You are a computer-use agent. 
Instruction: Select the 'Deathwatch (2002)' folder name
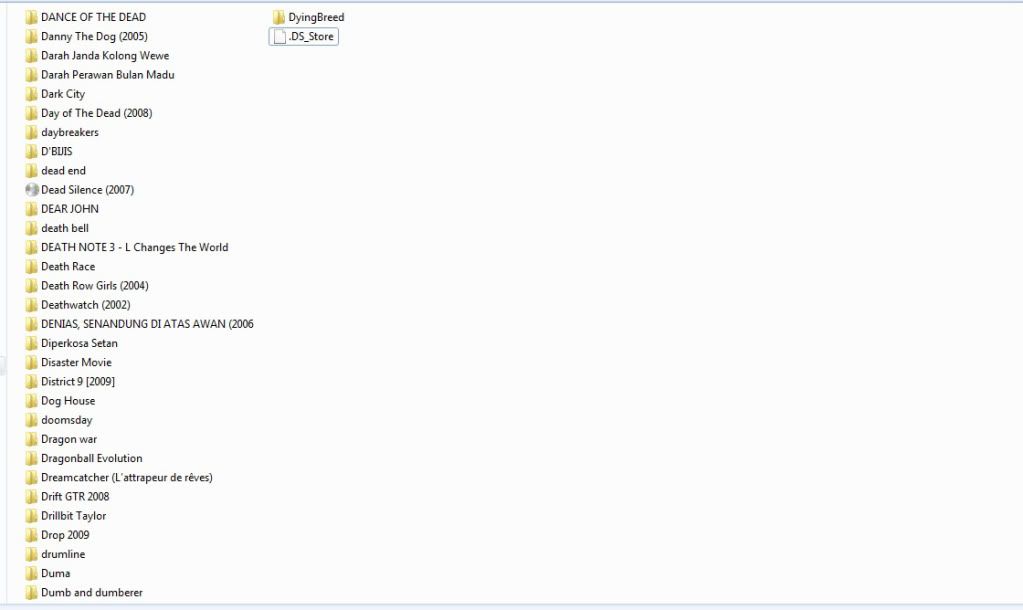85,305
